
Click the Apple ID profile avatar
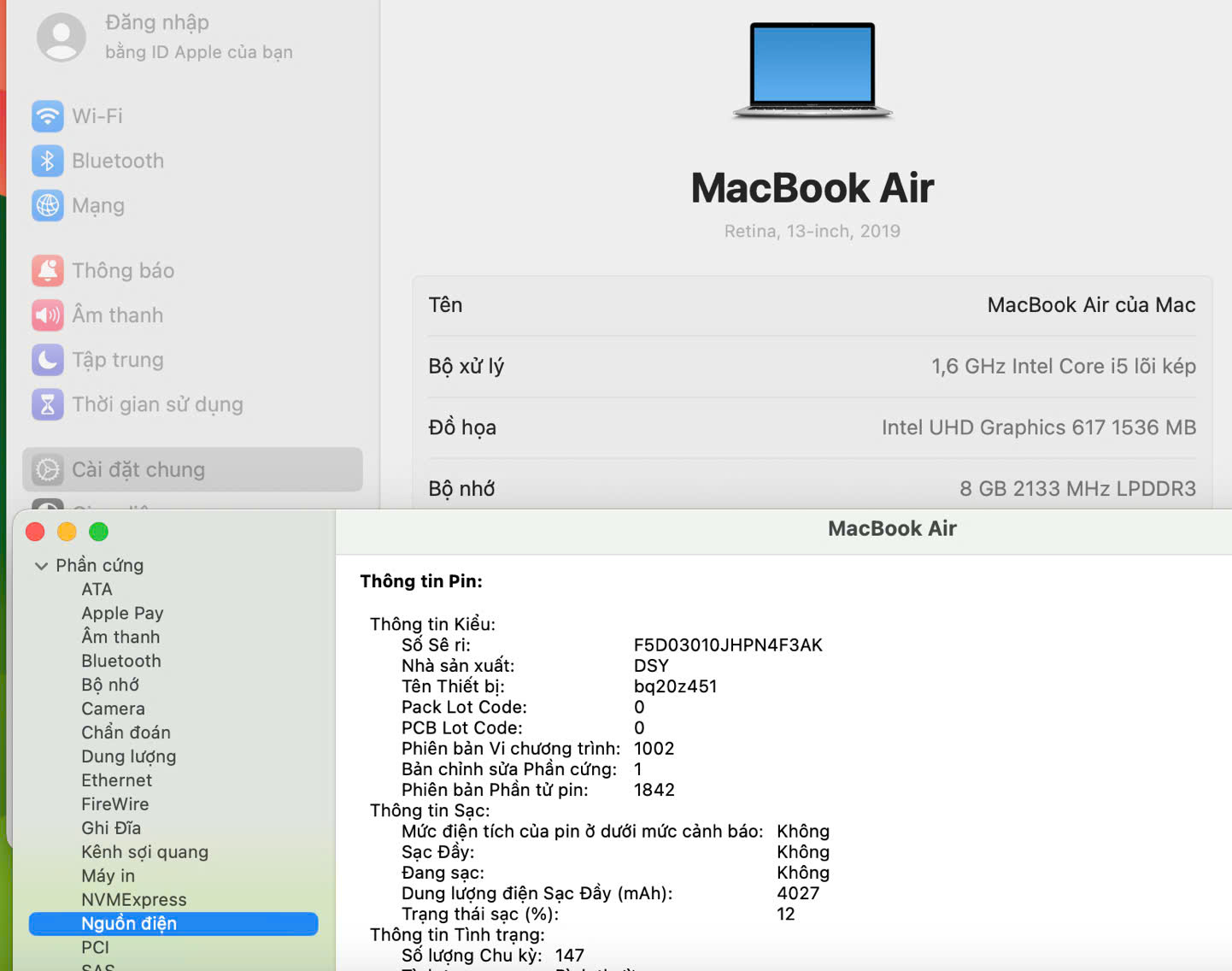tap(62, 37)
